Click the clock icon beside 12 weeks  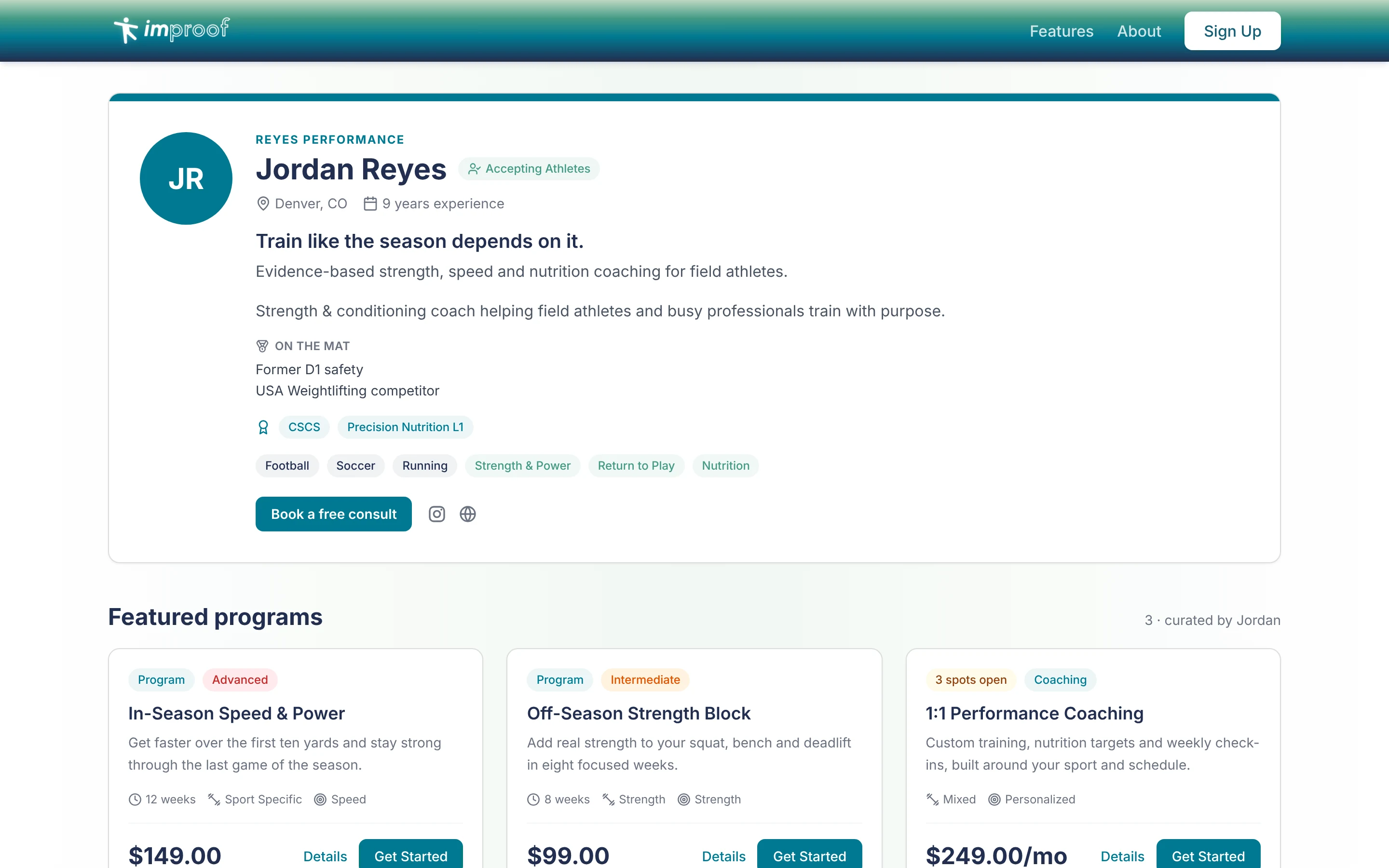point(135,799)
